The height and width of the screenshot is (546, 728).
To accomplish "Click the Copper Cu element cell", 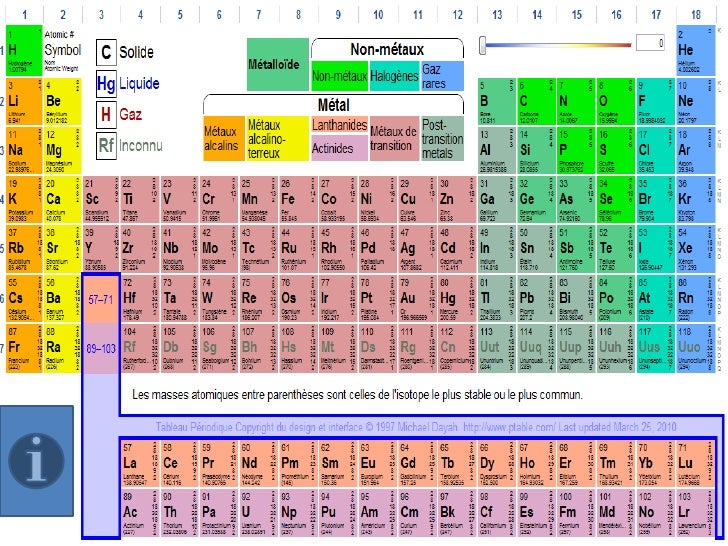I will pos(417,200).
